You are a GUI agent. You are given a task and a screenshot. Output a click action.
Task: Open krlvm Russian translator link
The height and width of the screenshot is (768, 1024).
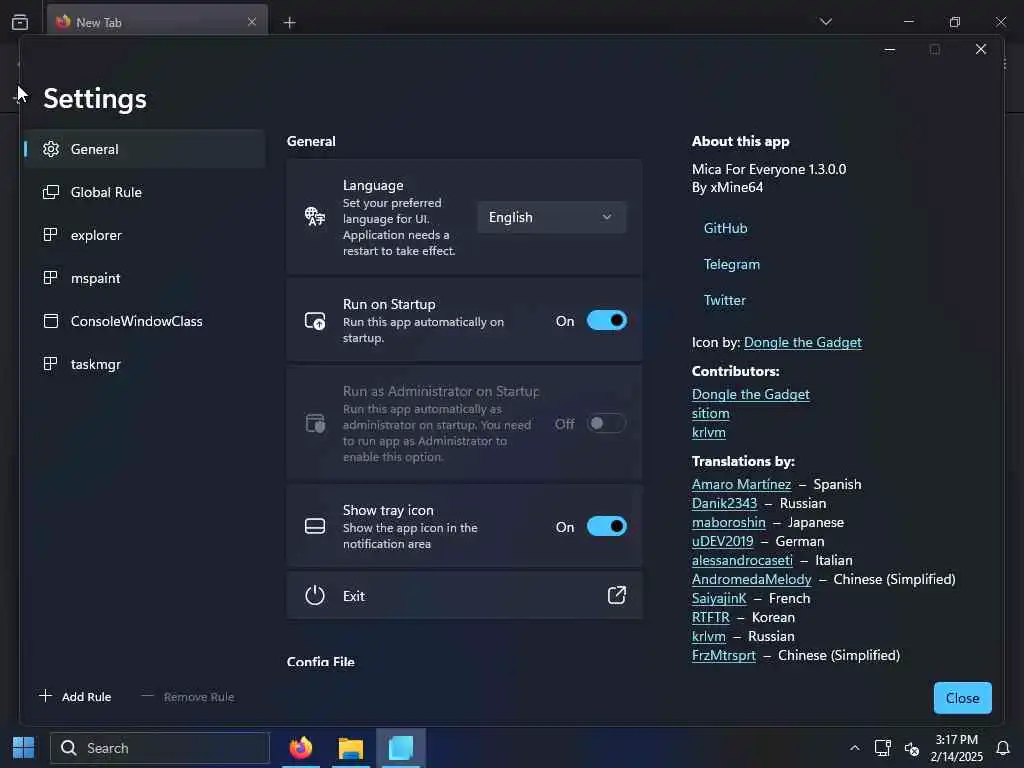709,636
